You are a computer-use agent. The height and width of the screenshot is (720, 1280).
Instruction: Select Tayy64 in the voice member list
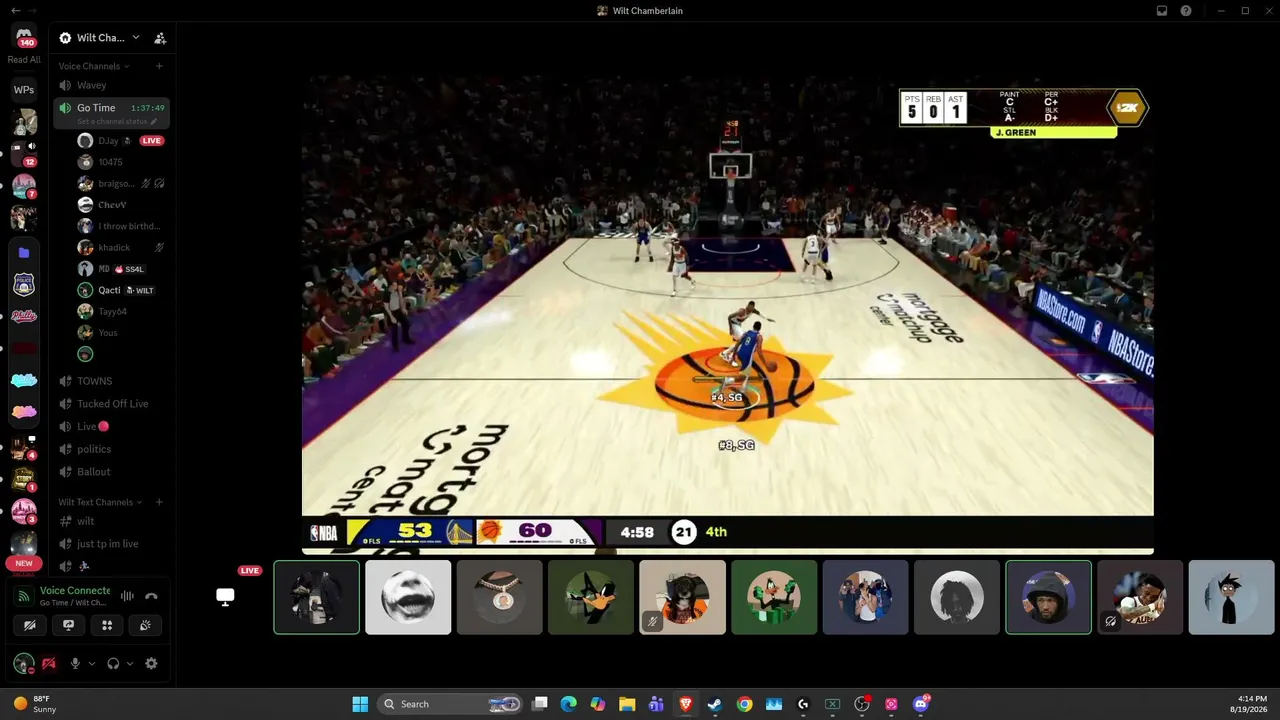tap(121, 311)
